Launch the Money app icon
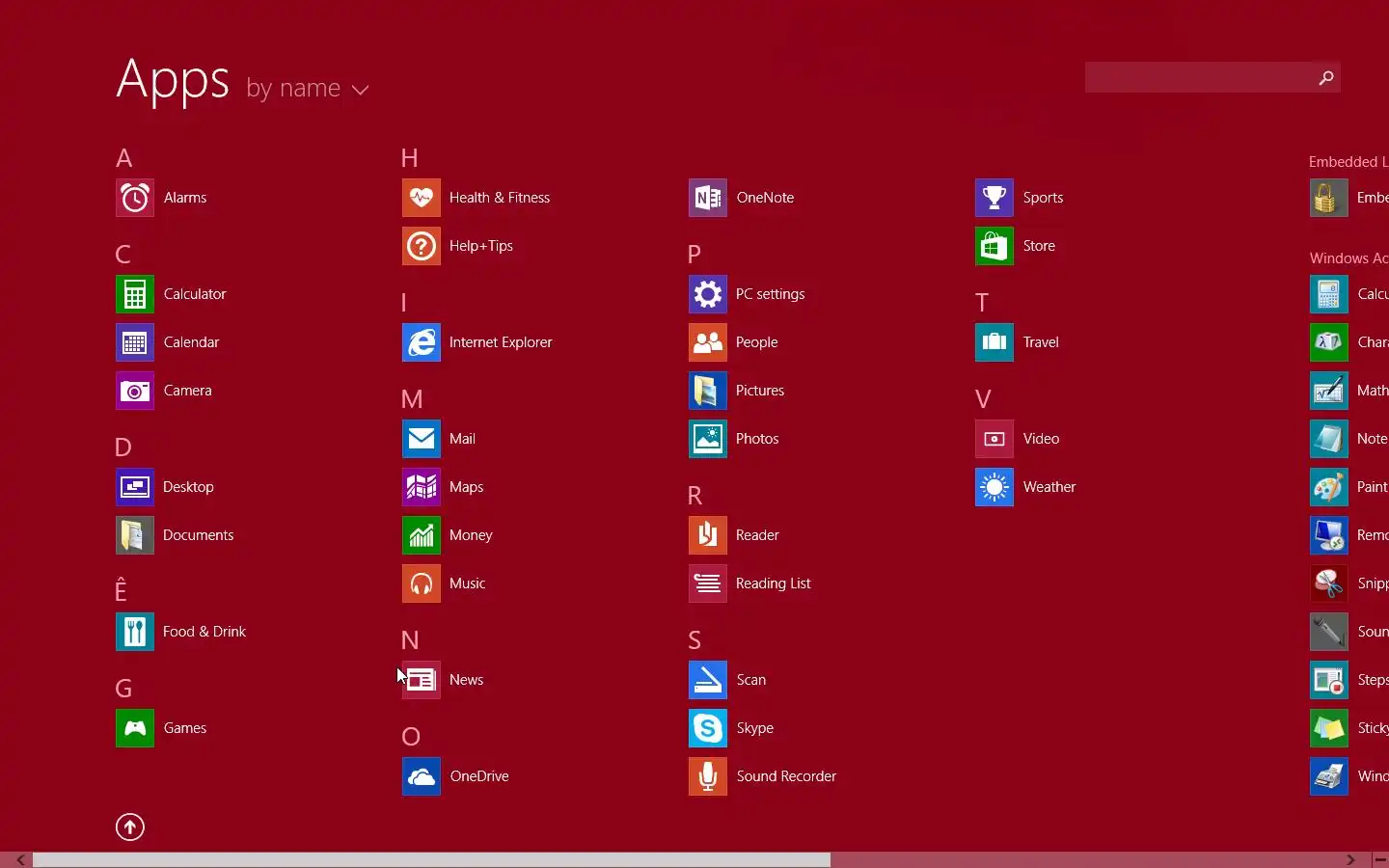This screenshot has height=868, width=1389. pos(422,535)
